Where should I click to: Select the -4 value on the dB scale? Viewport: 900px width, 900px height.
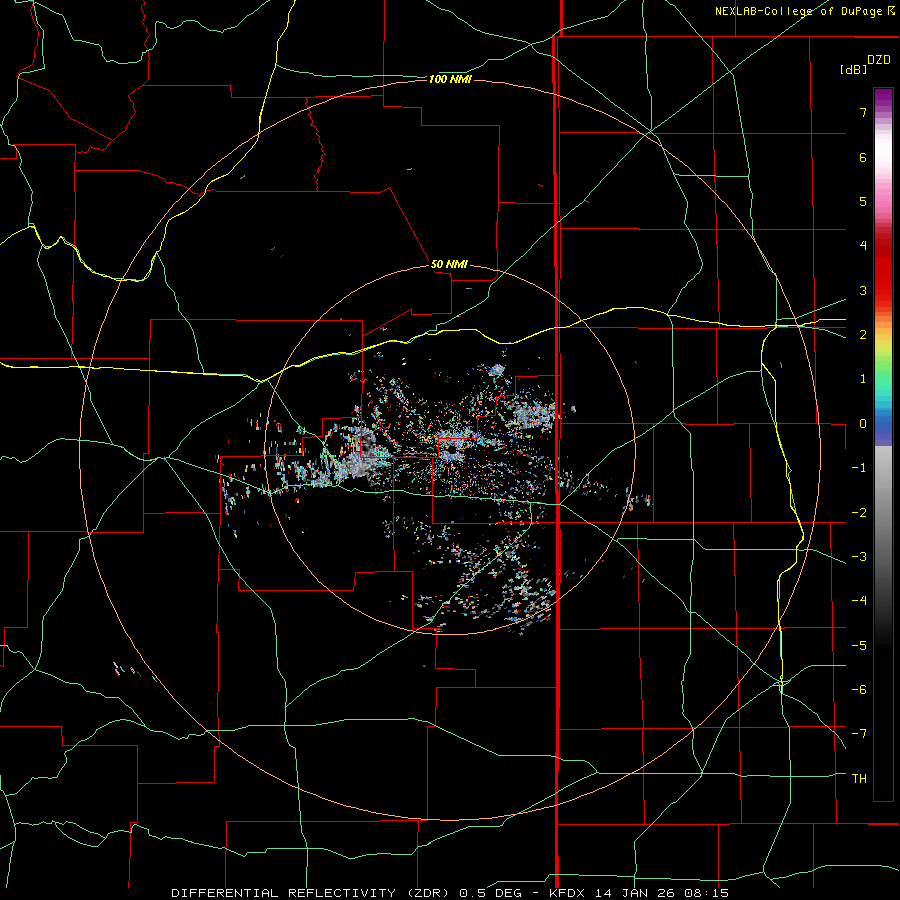tap(859, 601)
